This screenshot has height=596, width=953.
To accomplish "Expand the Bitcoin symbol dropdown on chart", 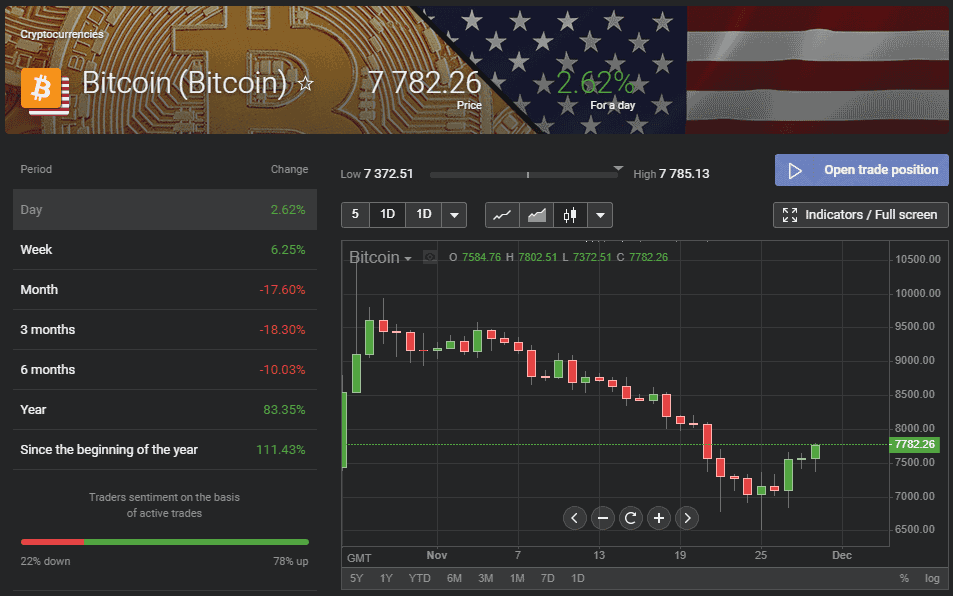I will click(x=408, y=259).
